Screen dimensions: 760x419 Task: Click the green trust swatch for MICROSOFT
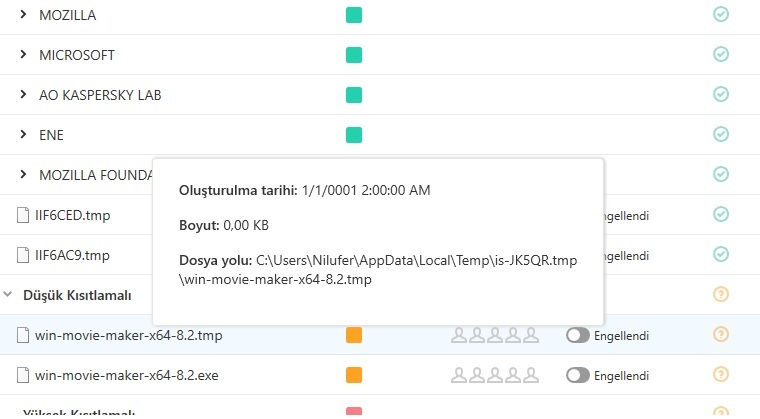pos(353,55)
